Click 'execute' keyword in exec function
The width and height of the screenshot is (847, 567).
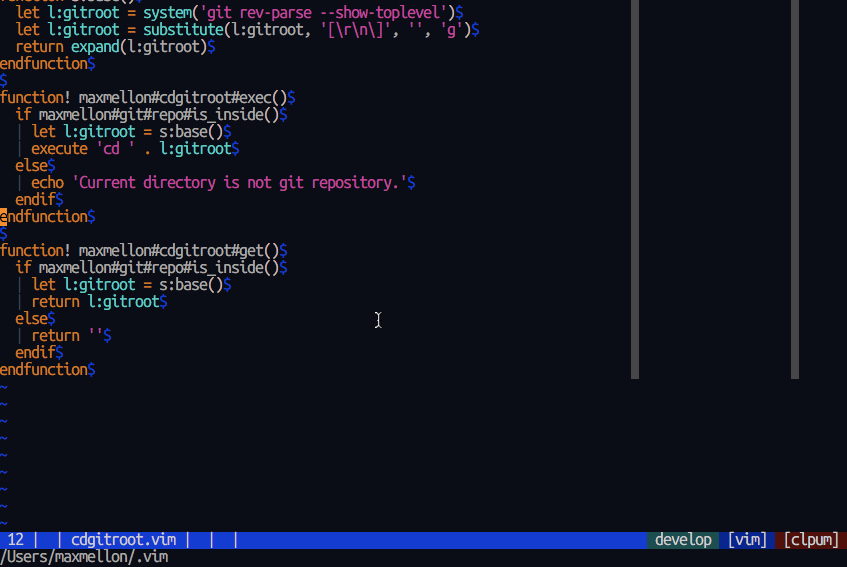[59, 148]
